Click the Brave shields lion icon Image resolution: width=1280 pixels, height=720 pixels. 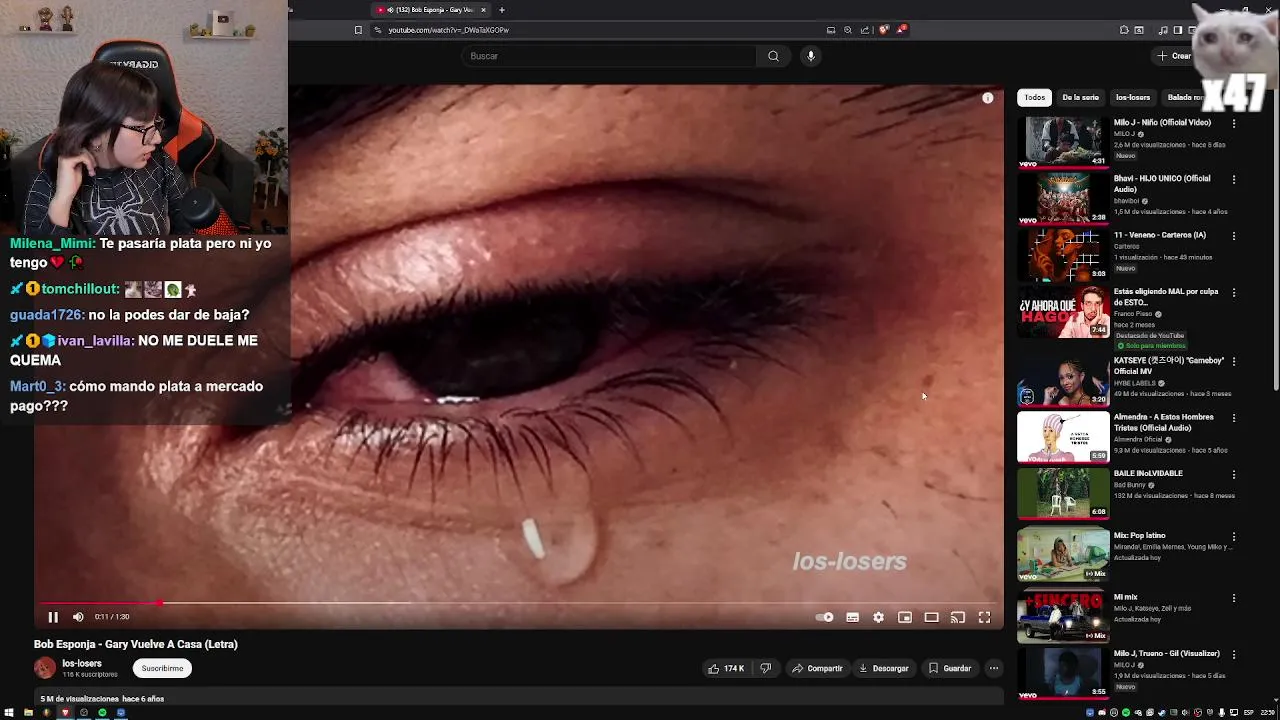coord(883,30)
